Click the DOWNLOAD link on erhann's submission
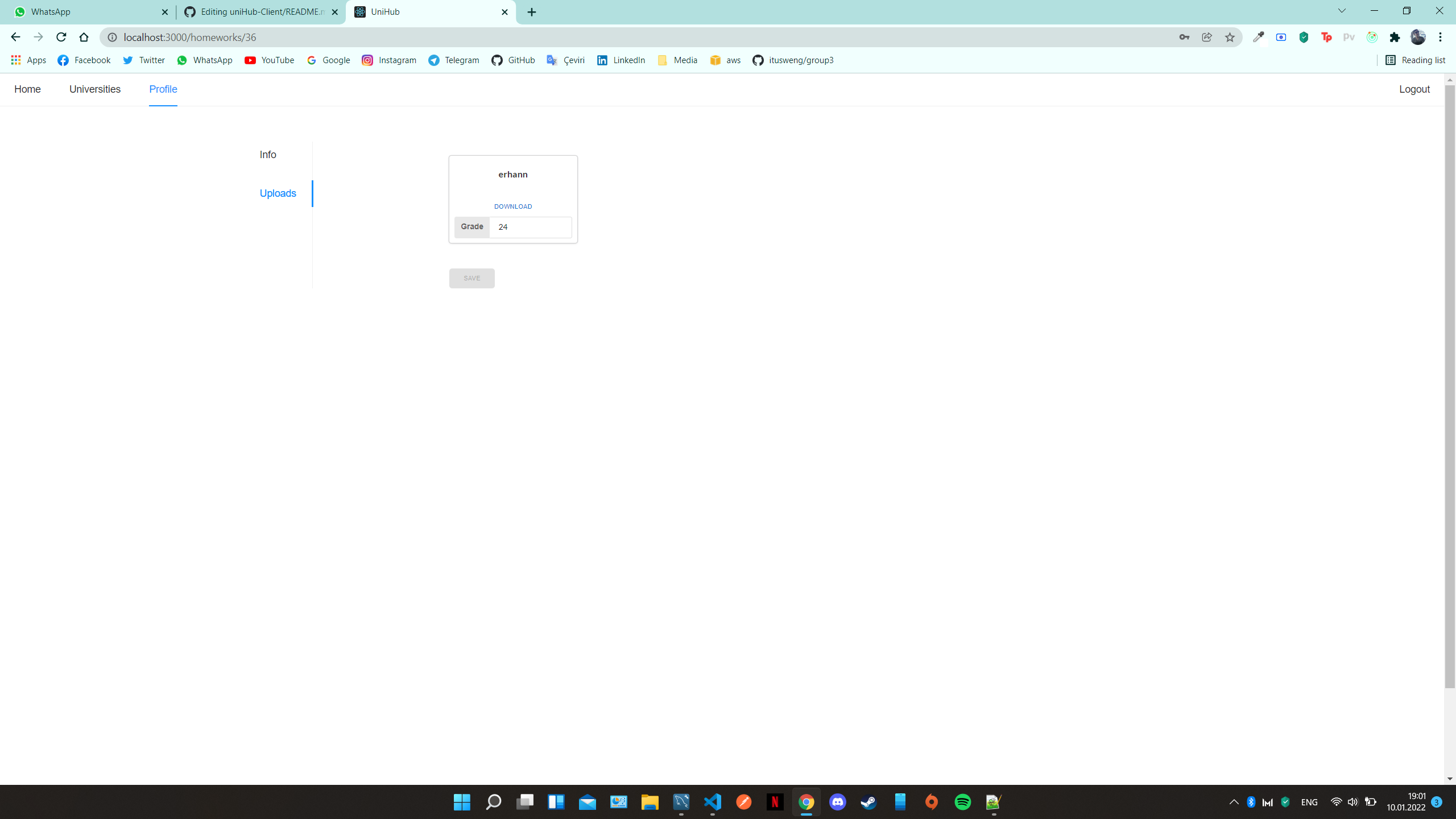This screenshot has width=1456, height=819. [x=512, y=206]
